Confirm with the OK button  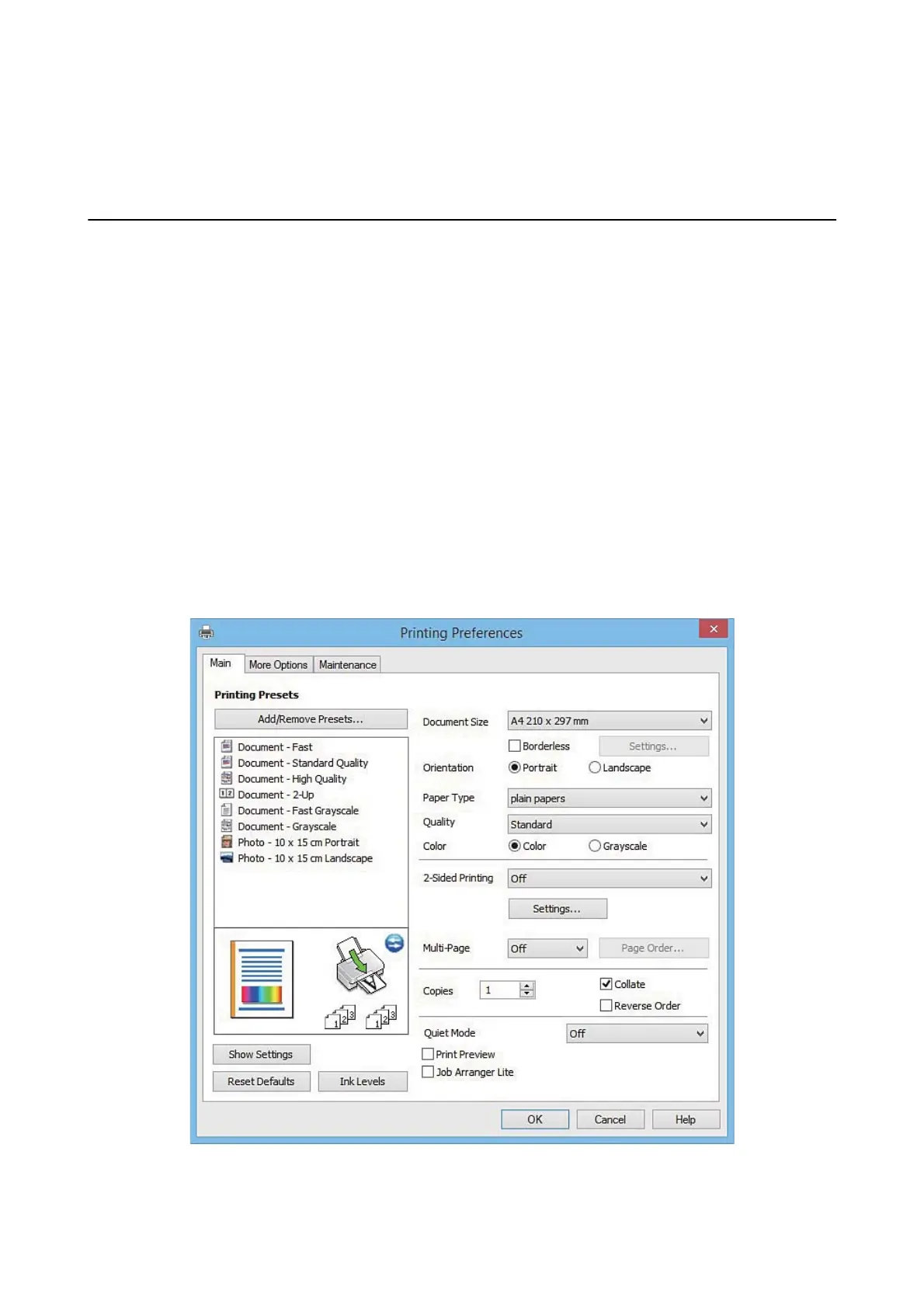click(x=535, y=1119)
